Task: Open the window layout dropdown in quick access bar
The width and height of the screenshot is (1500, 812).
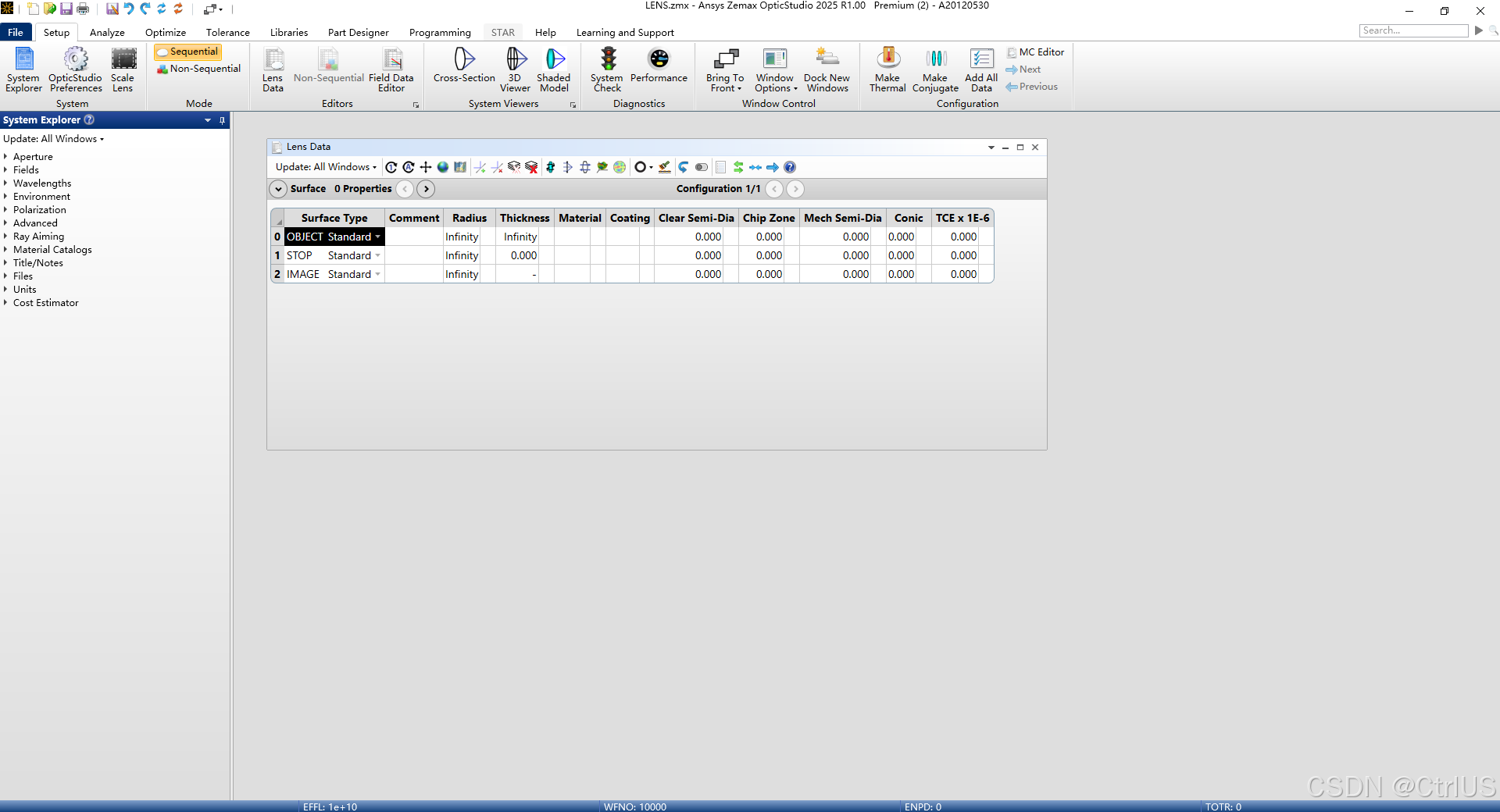Action: click(213, 9)
